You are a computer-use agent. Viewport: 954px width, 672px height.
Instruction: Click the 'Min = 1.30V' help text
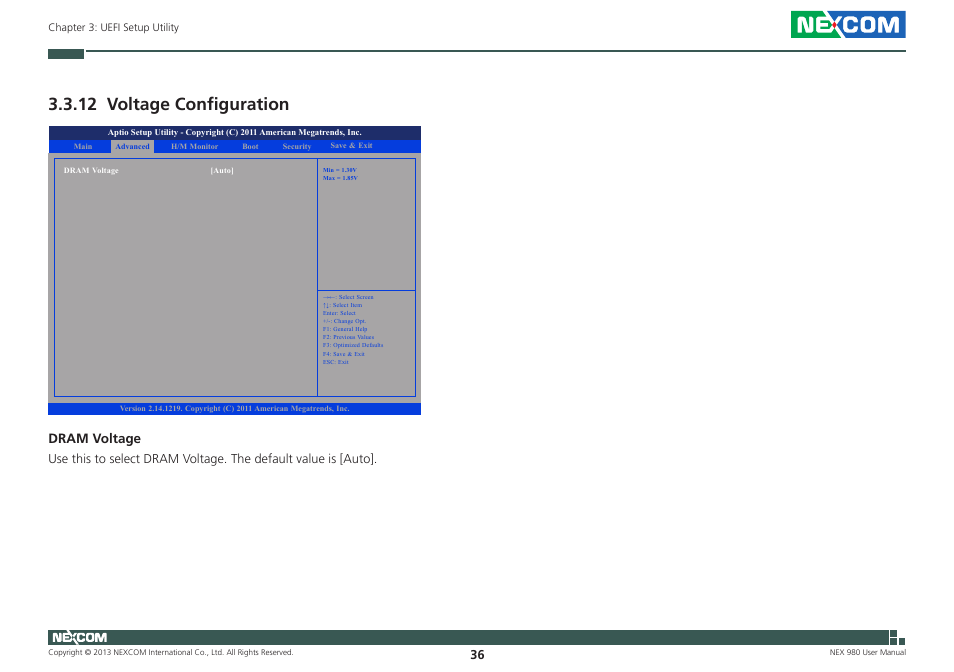point(339,170)
